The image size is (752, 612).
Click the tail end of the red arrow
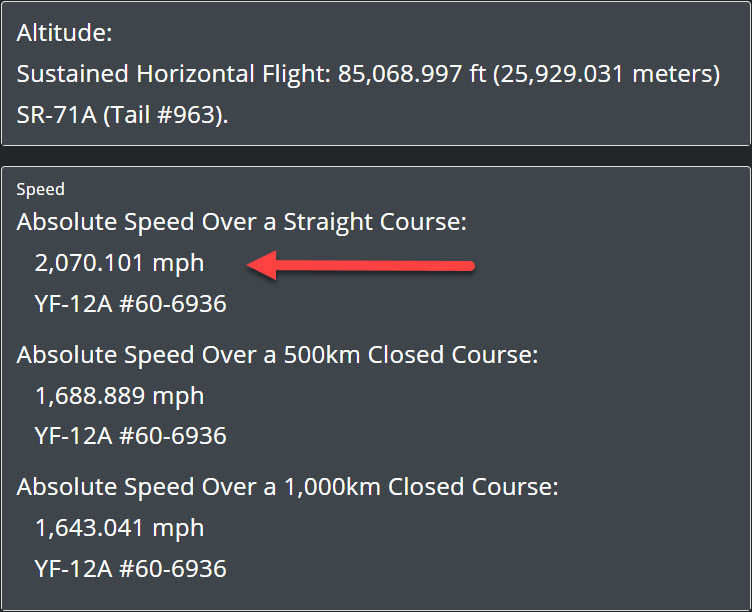tap(468, 266)
